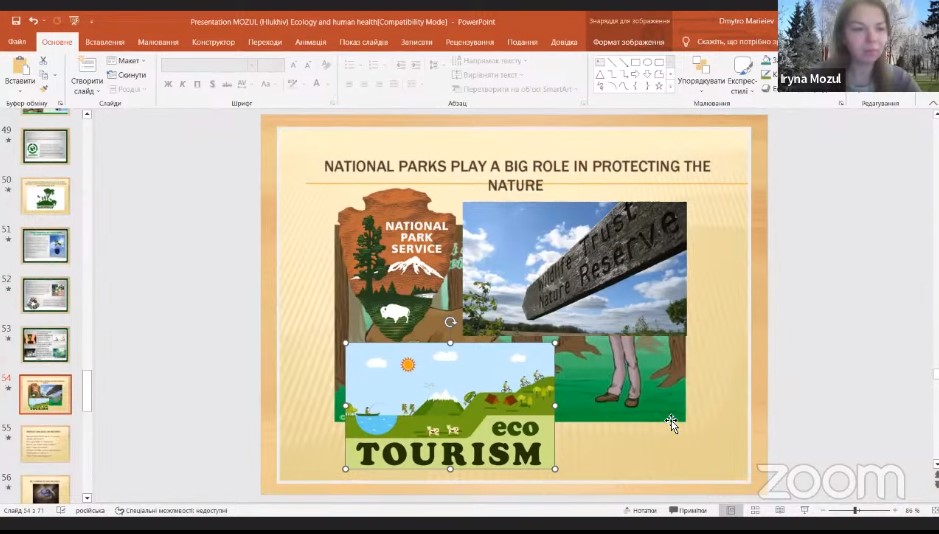The height and width of the screenshot is (534, 939).
Task: Click the Copy icon in clipboard group
Action: (44, 75)
